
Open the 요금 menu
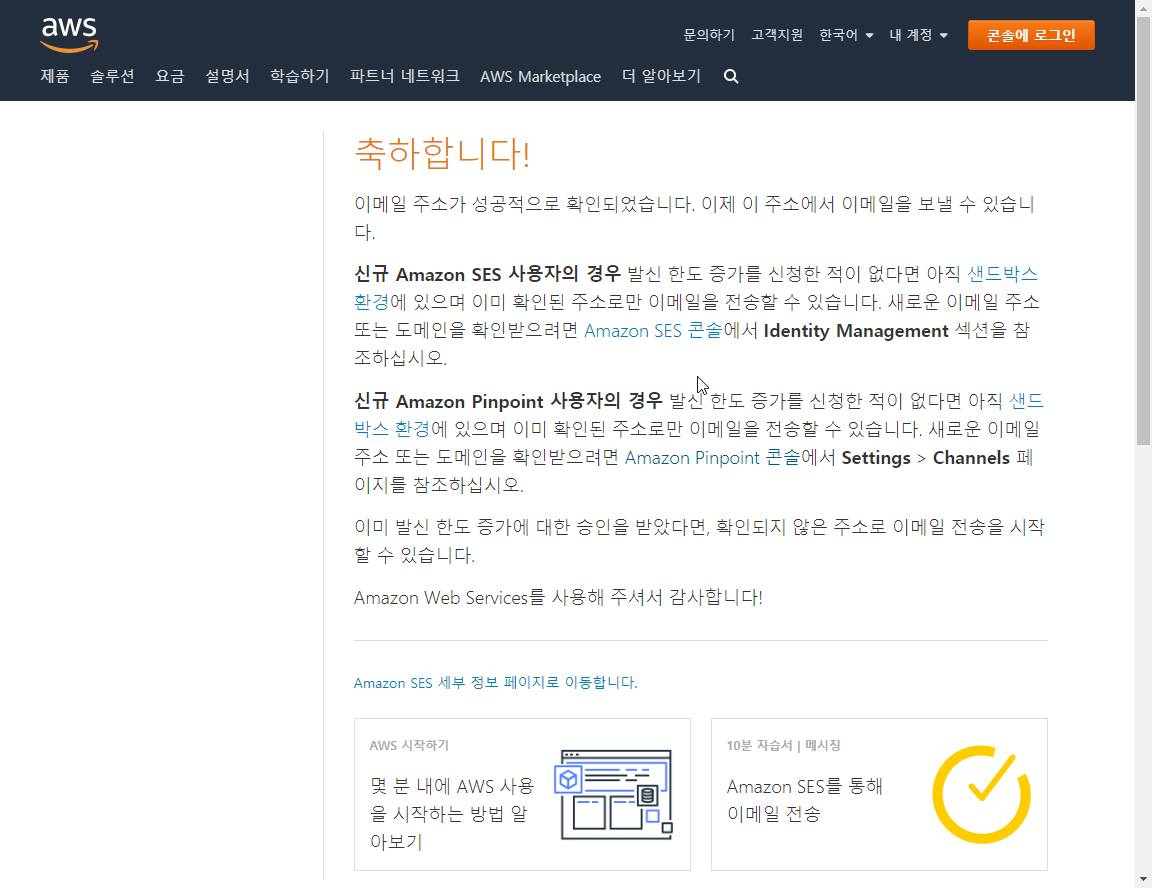click(x=170, y=76)
